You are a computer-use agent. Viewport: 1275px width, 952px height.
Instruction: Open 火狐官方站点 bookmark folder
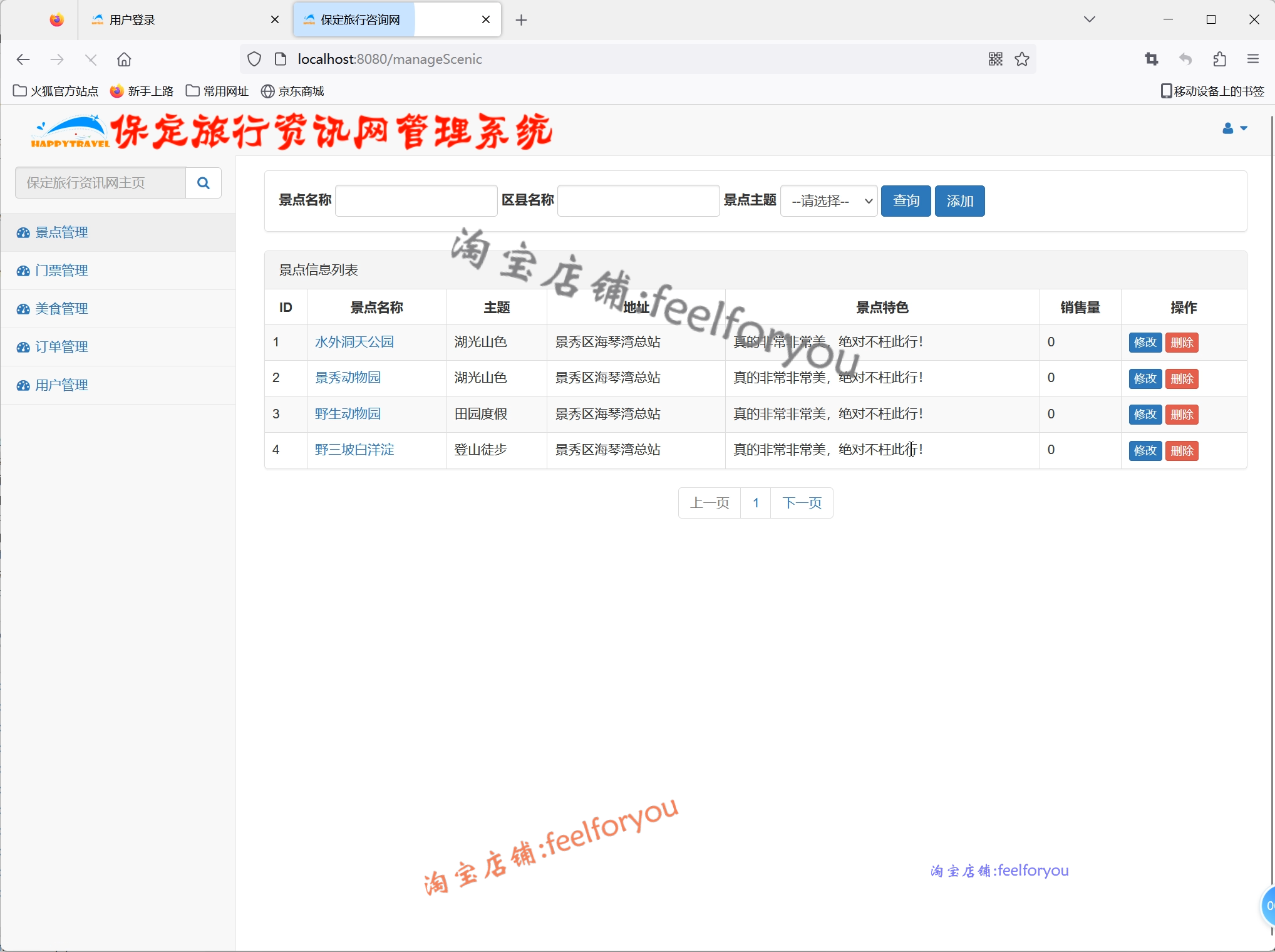pos(56,91)
